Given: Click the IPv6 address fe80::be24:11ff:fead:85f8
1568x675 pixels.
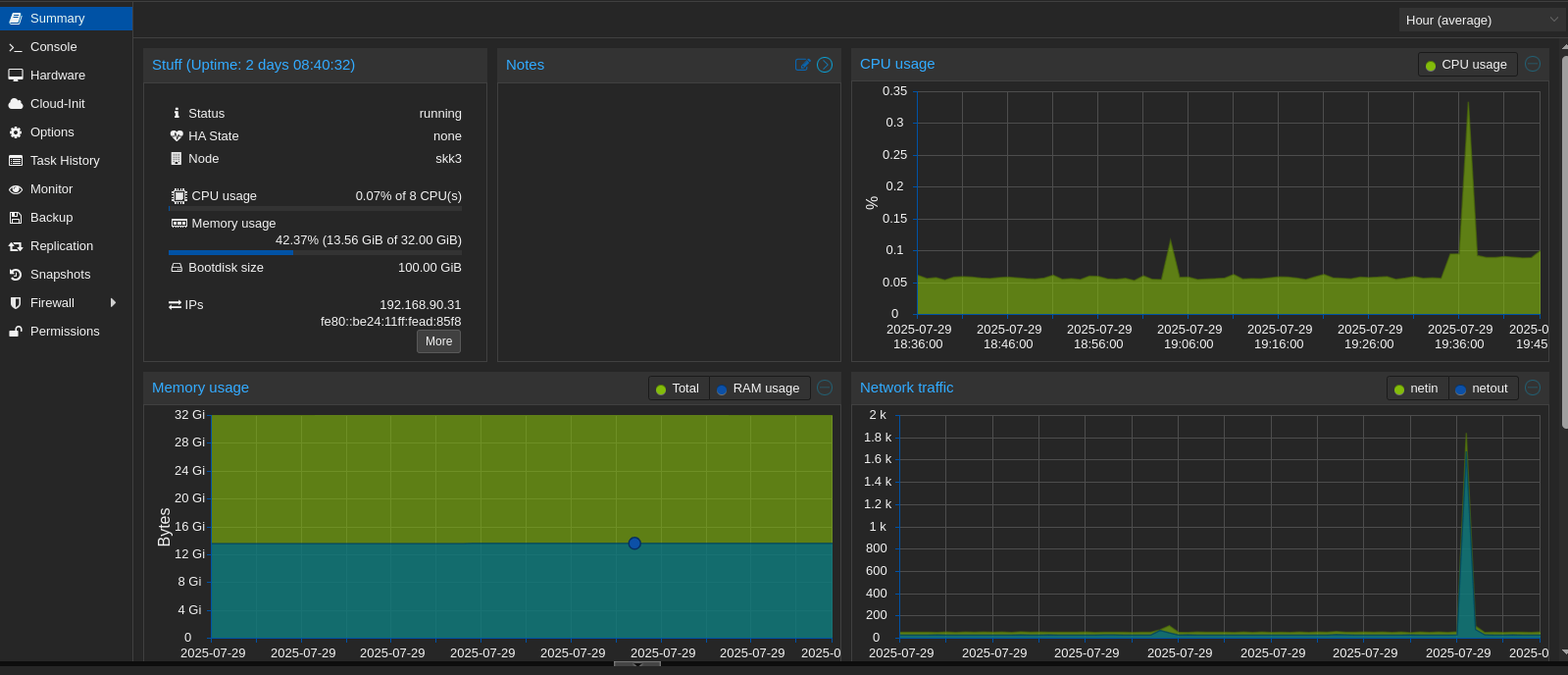Looking at the screenshot, I should pos(390,322).
